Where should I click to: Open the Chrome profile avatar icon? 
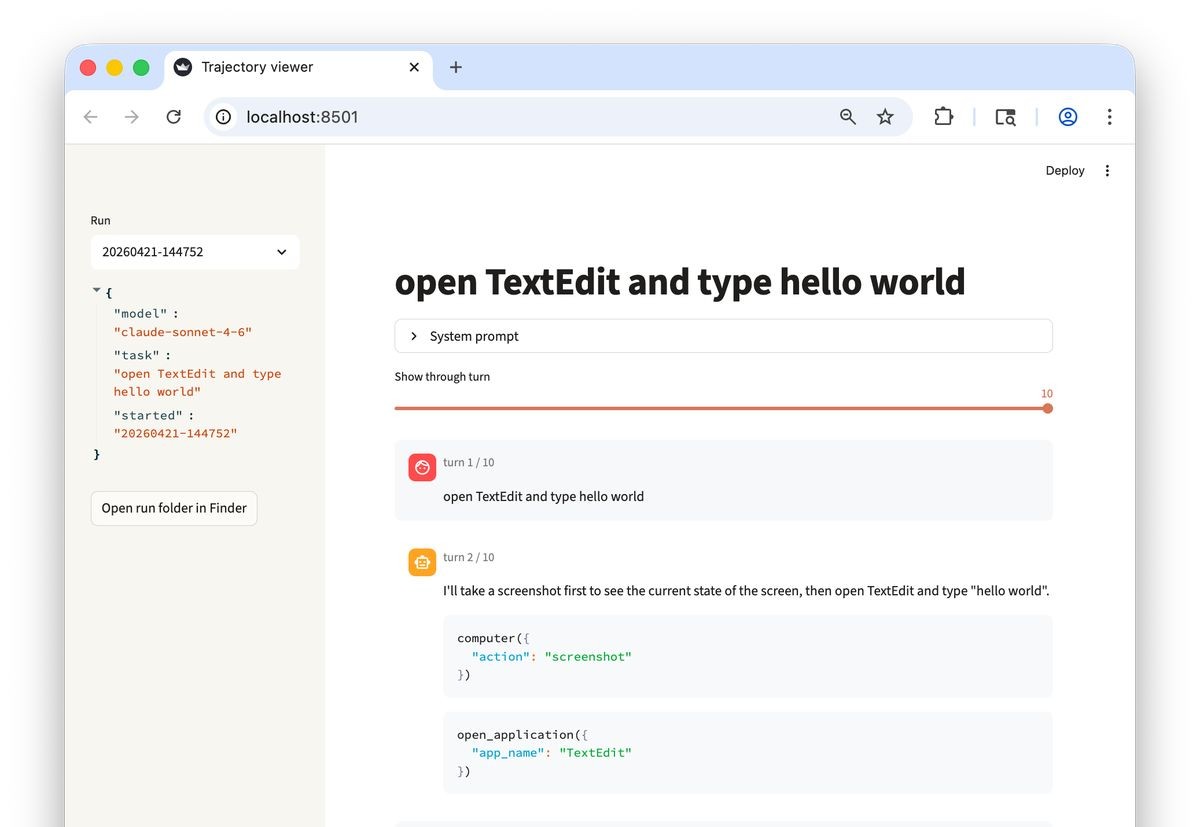(1068, 117)
